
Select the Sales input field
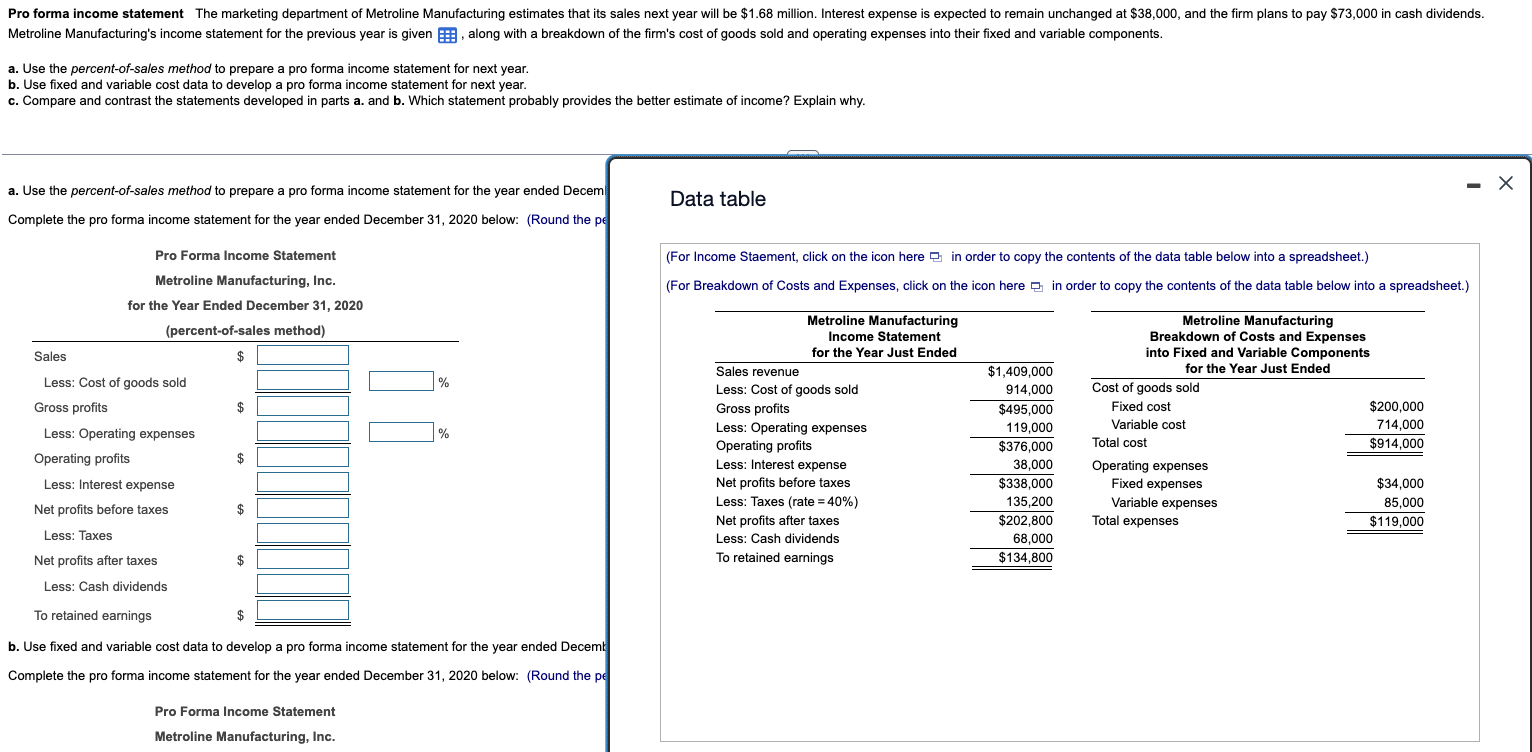(302, 355)
